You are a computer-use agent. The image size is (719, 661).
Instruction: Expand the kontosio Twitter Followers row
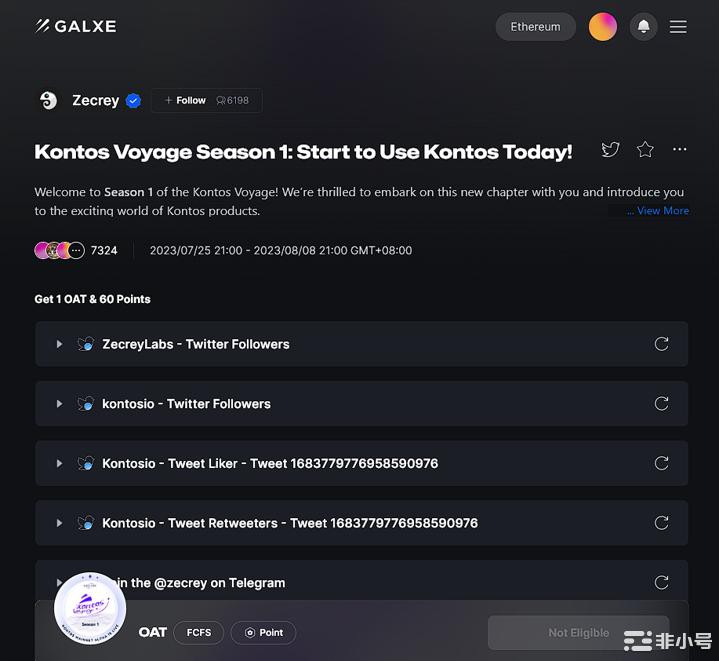[x=361, y=403]
